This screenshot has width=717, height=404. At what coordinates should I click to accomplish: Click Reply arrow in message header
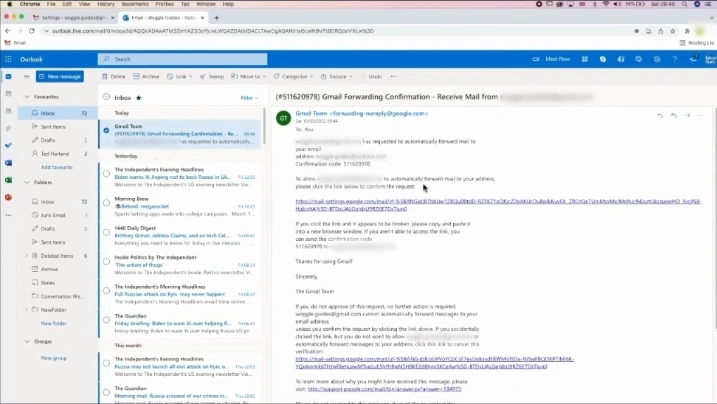click(x=660, y=116)
